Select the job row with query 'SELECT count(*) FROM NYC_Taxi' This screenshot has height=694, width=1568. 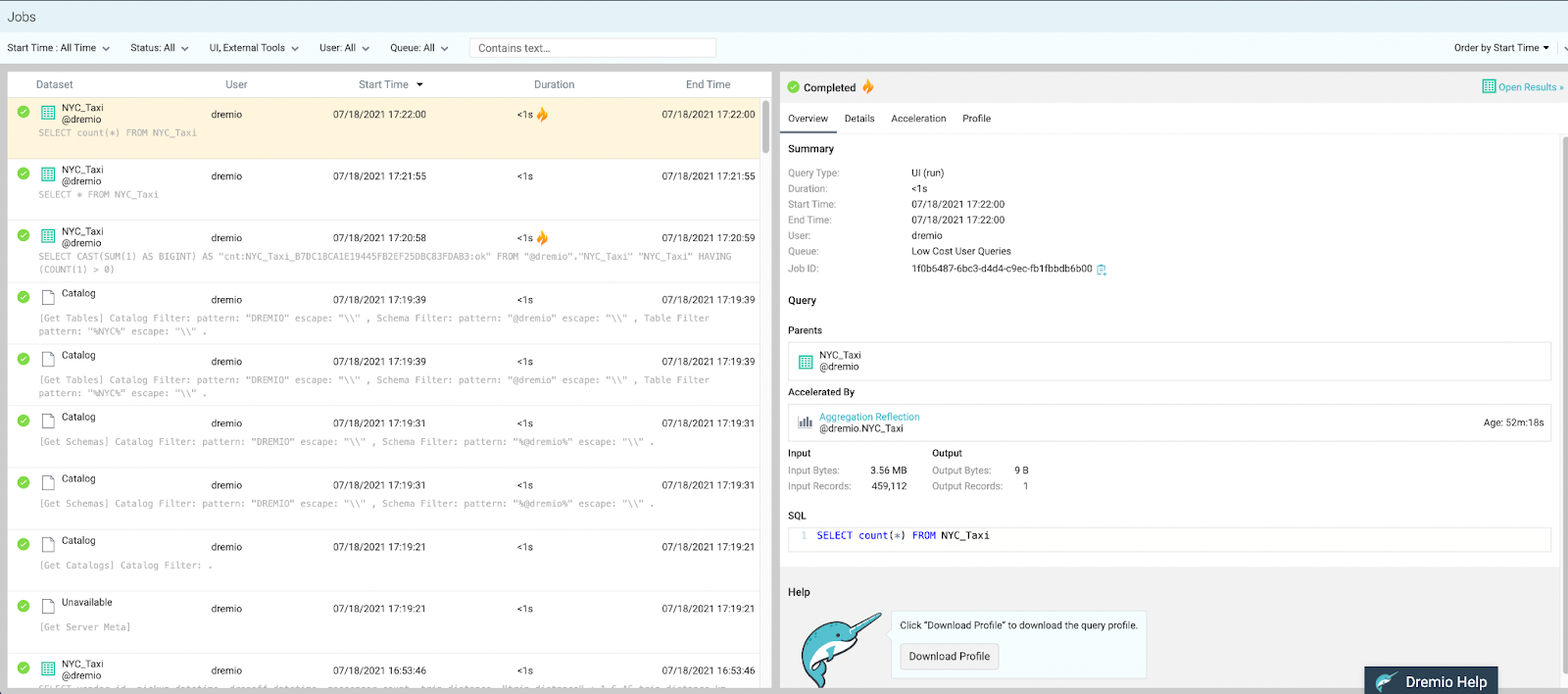[x=383, y=128]
